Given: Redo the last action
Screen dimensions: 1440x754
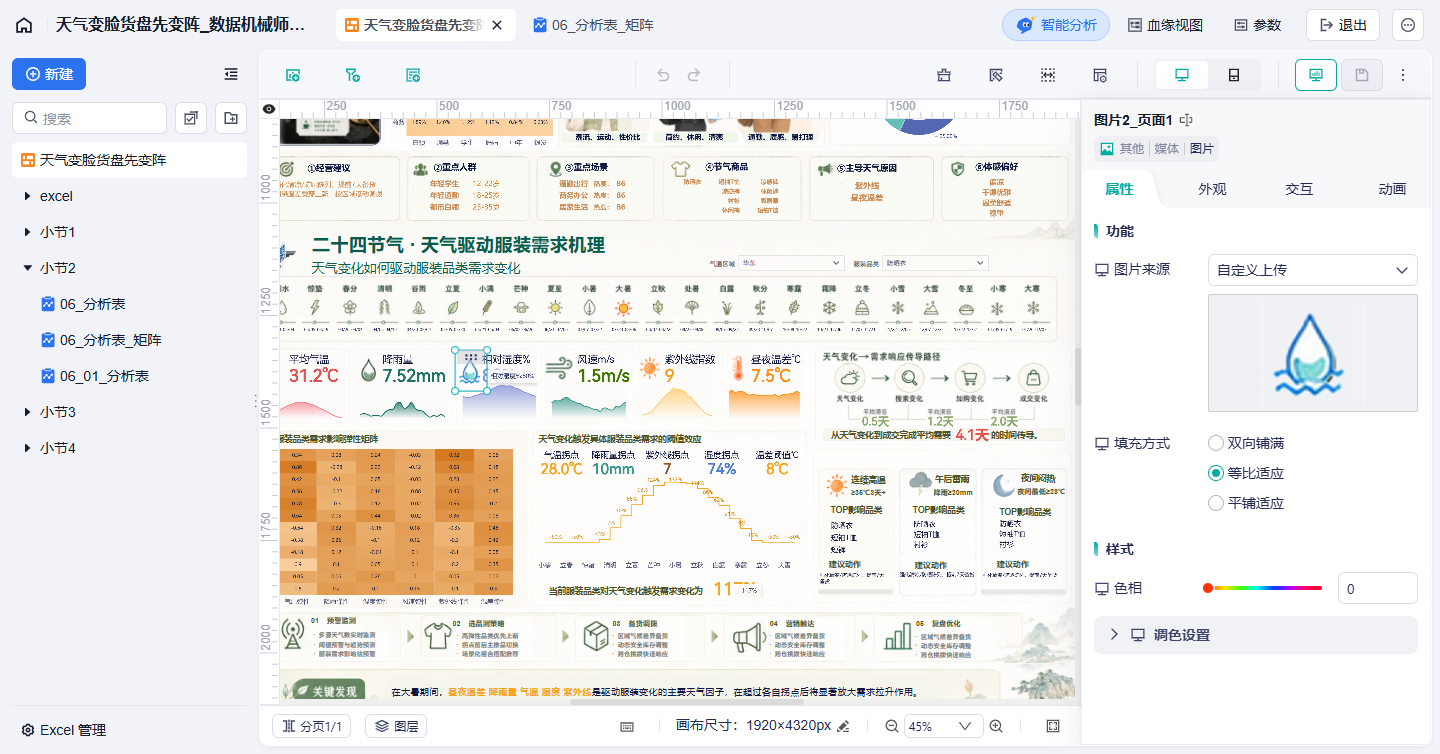Looking at the screenshot, I should [x=694, y=75].
